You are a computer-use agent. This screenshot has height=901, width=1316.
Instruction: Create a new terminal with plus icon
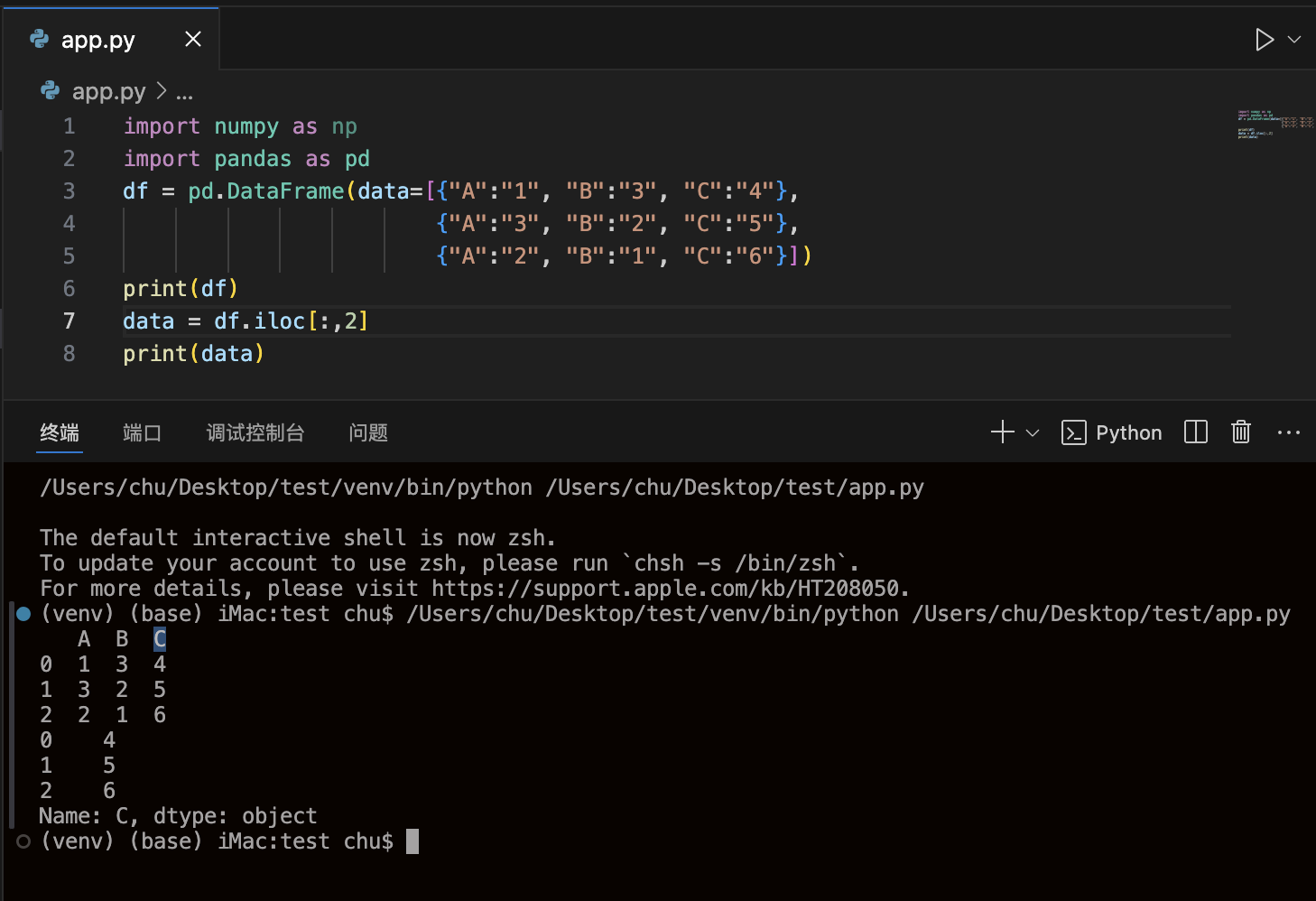pos(1002,432)
